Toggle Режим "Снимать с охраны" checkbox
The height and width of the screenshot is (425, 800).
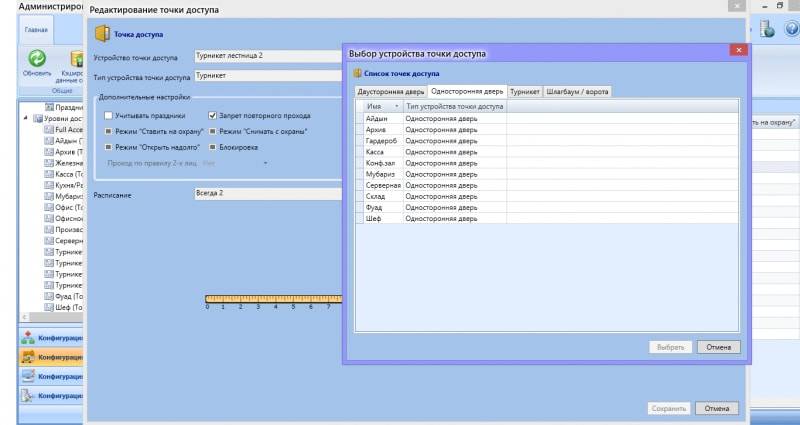click(213, 132)
